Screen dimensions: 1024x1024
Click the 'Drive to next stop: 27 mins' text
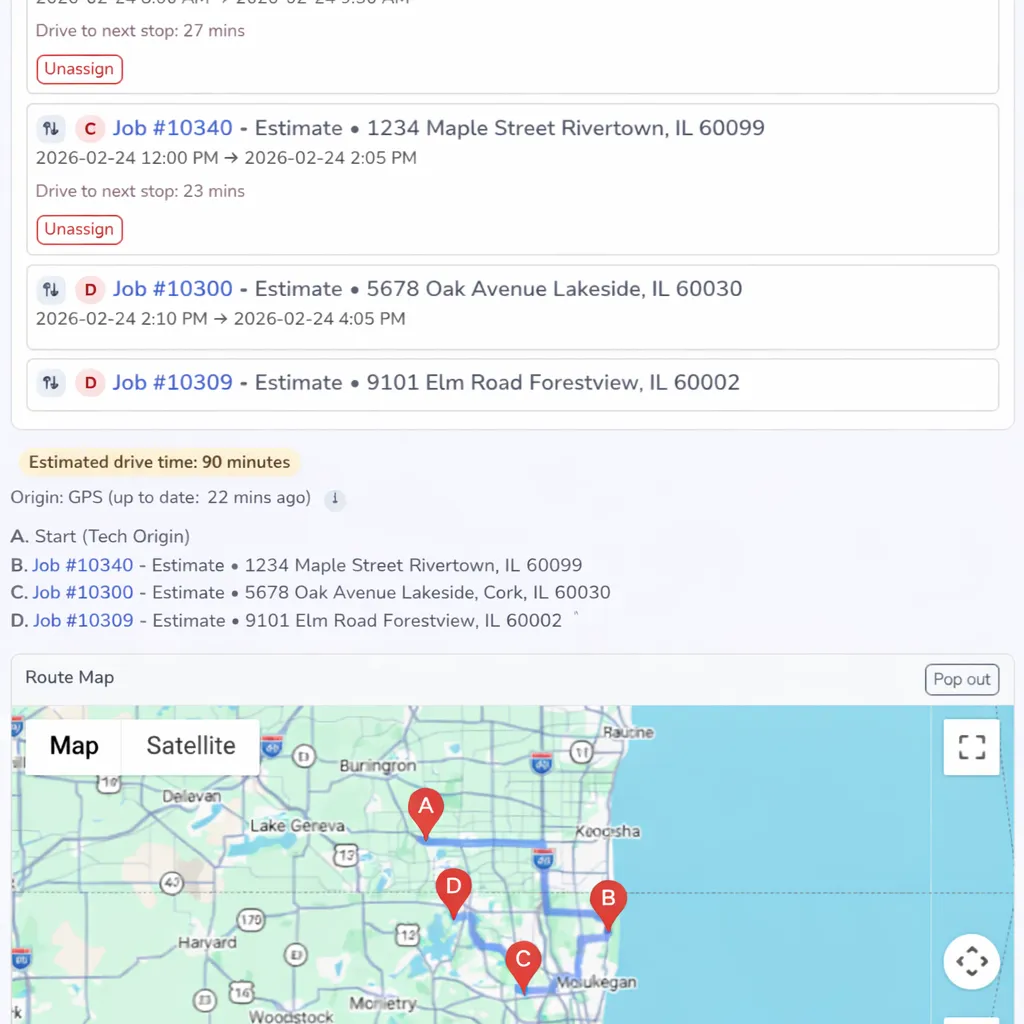140,31
